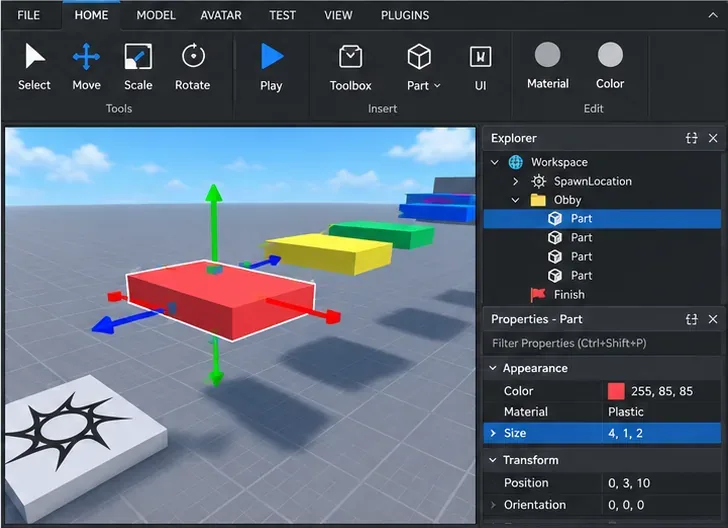The width and height of the screenshot is (728, 528).
Task: Undock the Properties panel
Action: pyautogui.click(x=692, y=319)
